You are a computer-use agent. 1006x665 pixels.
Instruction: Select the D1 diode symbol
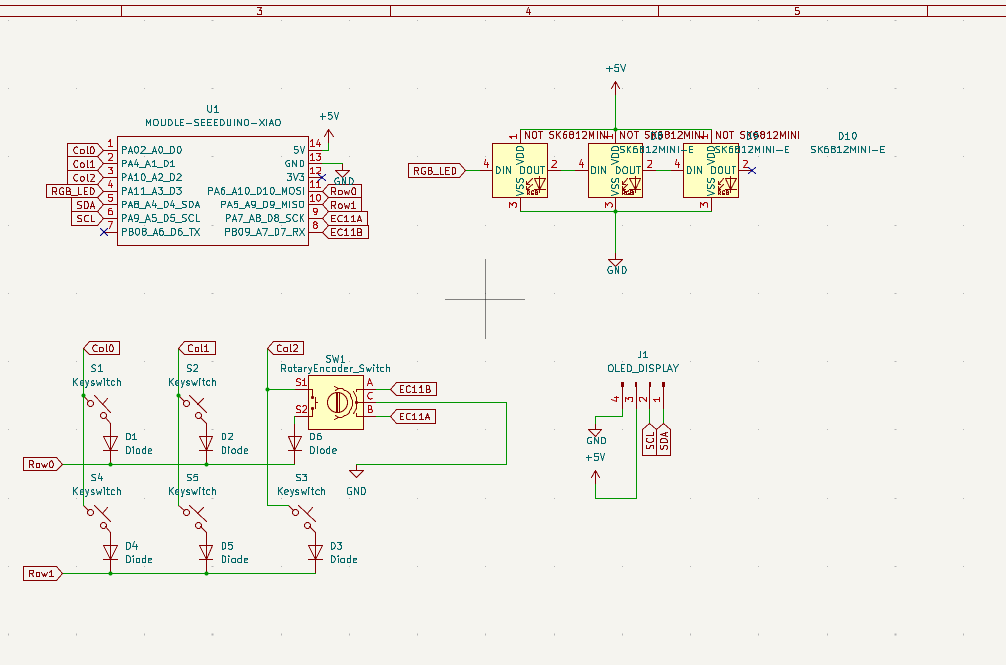110,443
